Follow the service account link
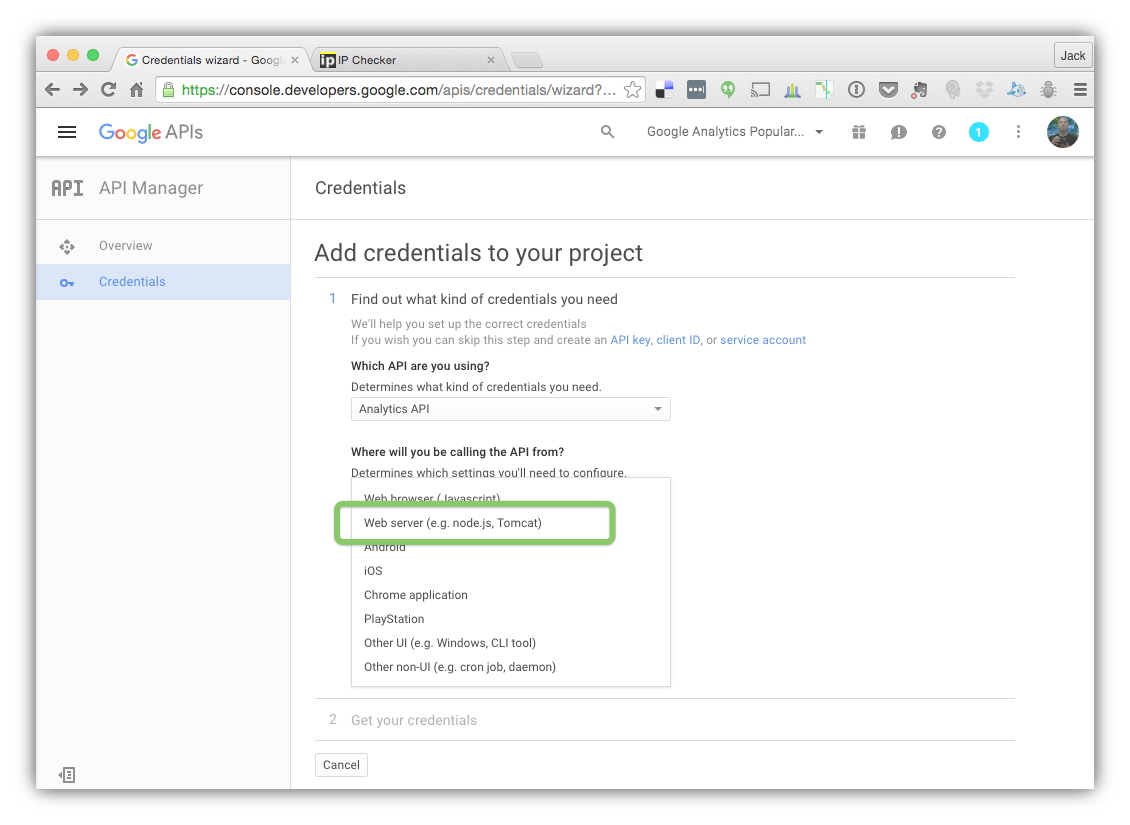The height and width of the screenshot is (825, 1130). (x=762, y=340)
